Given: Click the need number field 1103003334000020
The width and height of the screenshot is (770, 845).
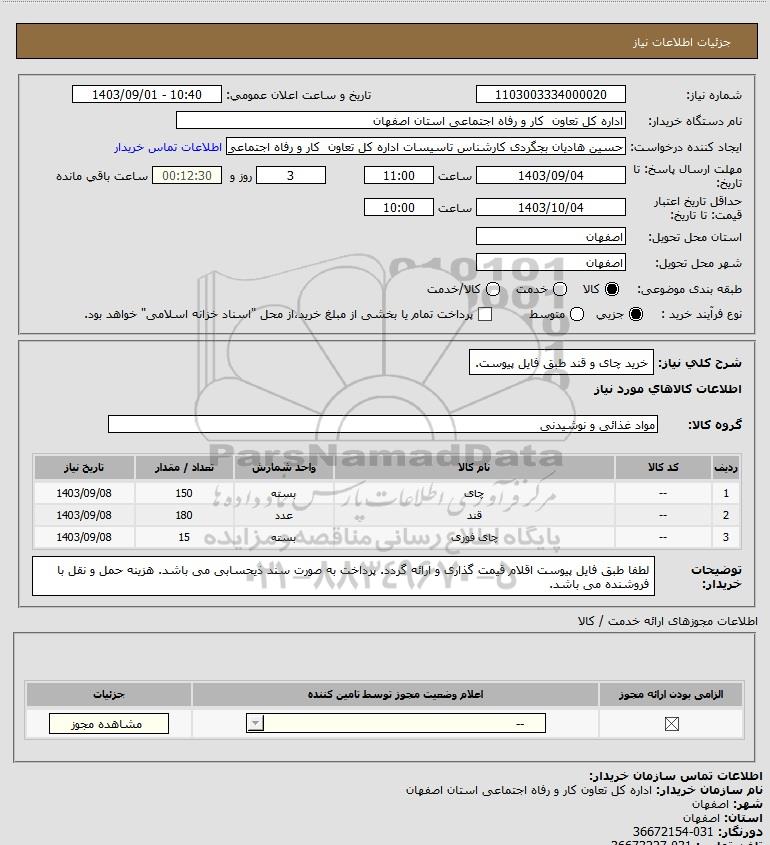Looking at the screenshot, I should (x=551, y=94).
